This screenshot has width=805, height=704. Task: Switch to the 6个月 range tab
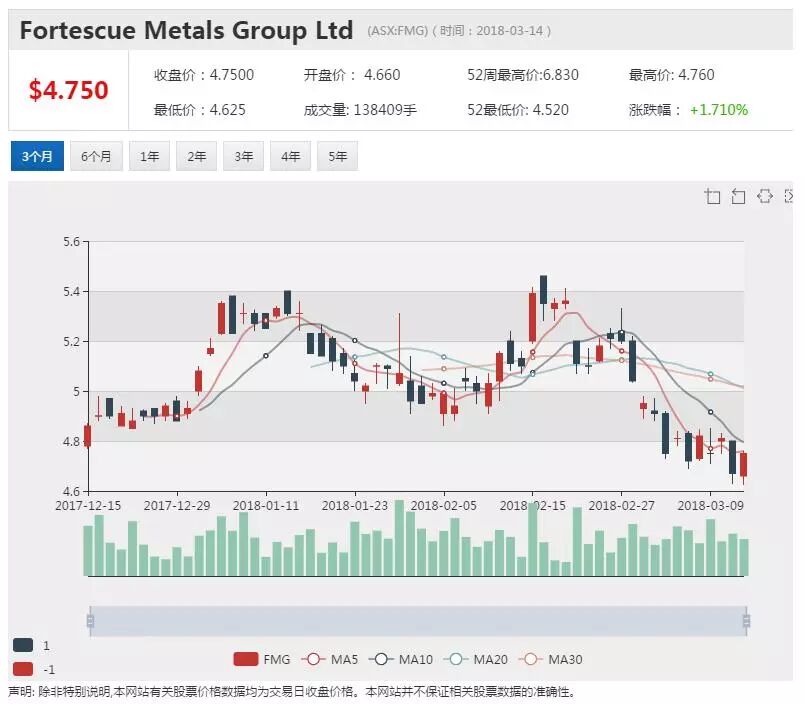coord(96,156)
